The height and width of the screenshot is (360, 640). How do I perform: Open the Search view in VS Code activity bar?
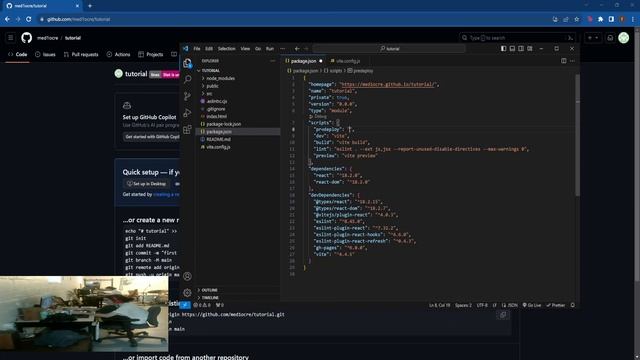click(187, 79)
